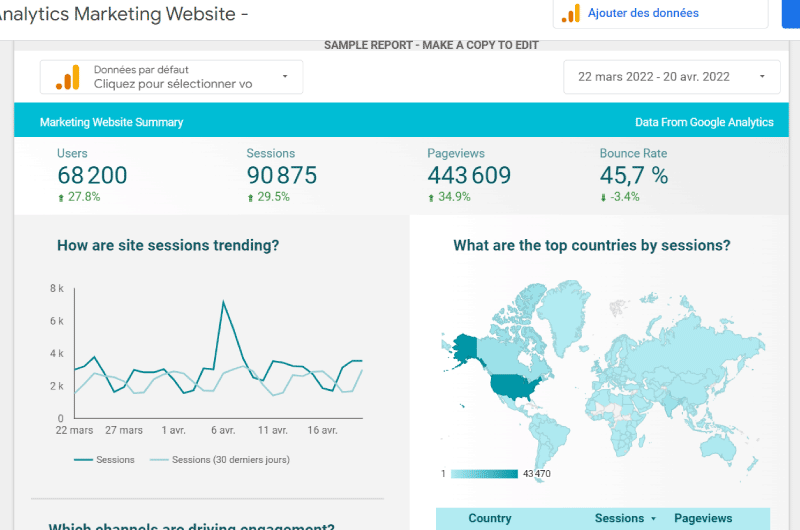
Task: Sort table by the Pageviews column header
Action: [x=703, y=518]
